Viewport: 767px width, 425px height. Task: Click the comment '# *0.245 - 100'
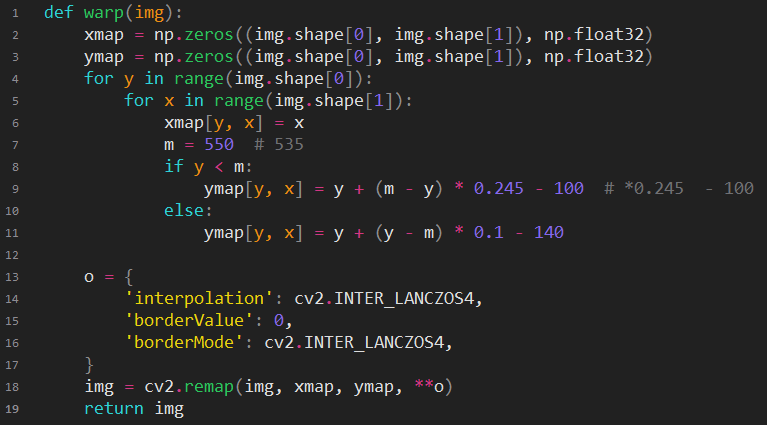point(679,189)
